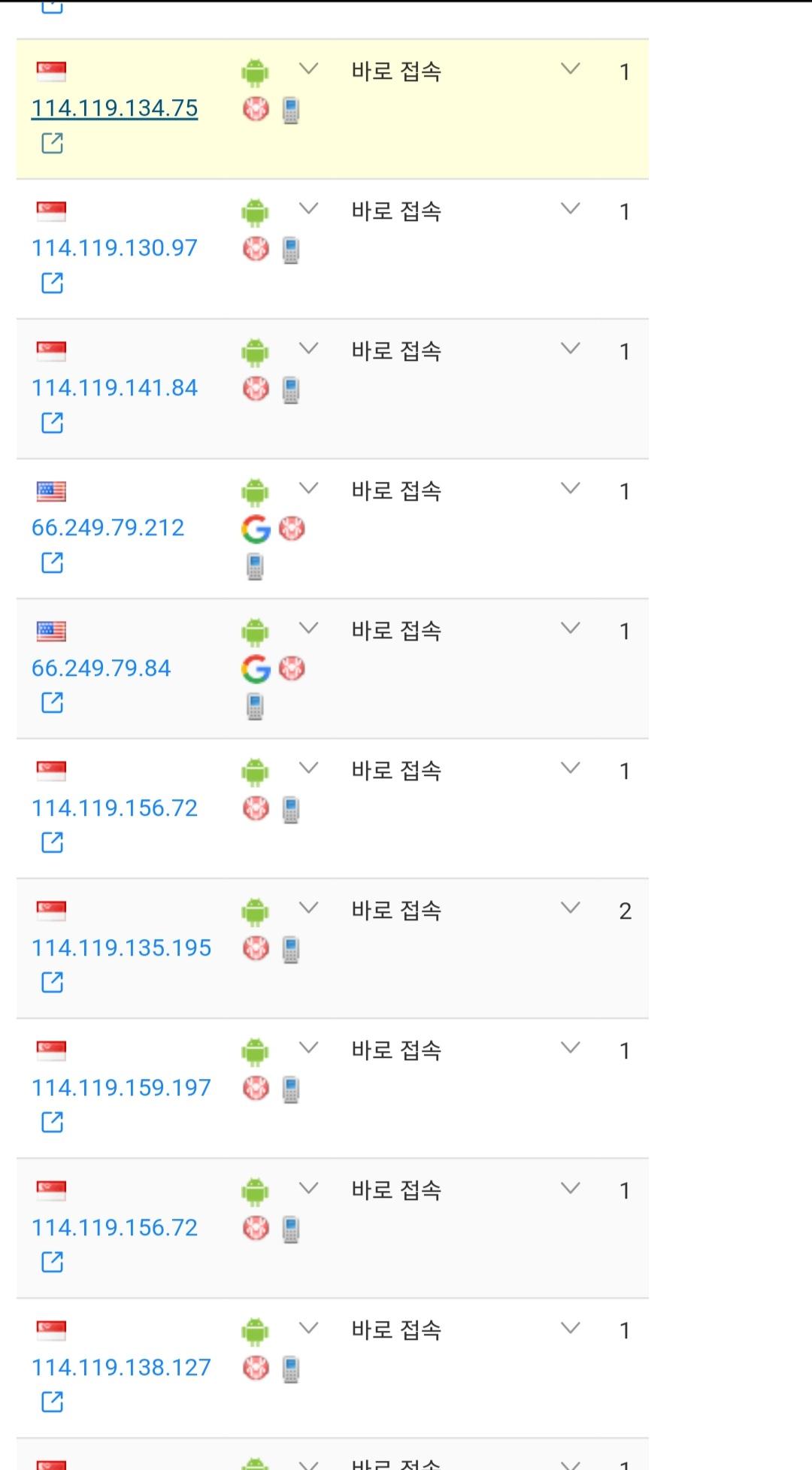Click the US flag beside 66.249.79.84

pyautogui.click(x=51, y=631)
